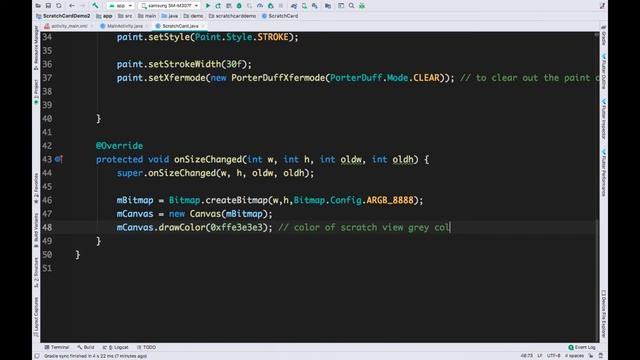The width and height of the screenshot is (640, 360).
Task: Click the demo breadcrumb segment
Action: (x=193, y=16)
